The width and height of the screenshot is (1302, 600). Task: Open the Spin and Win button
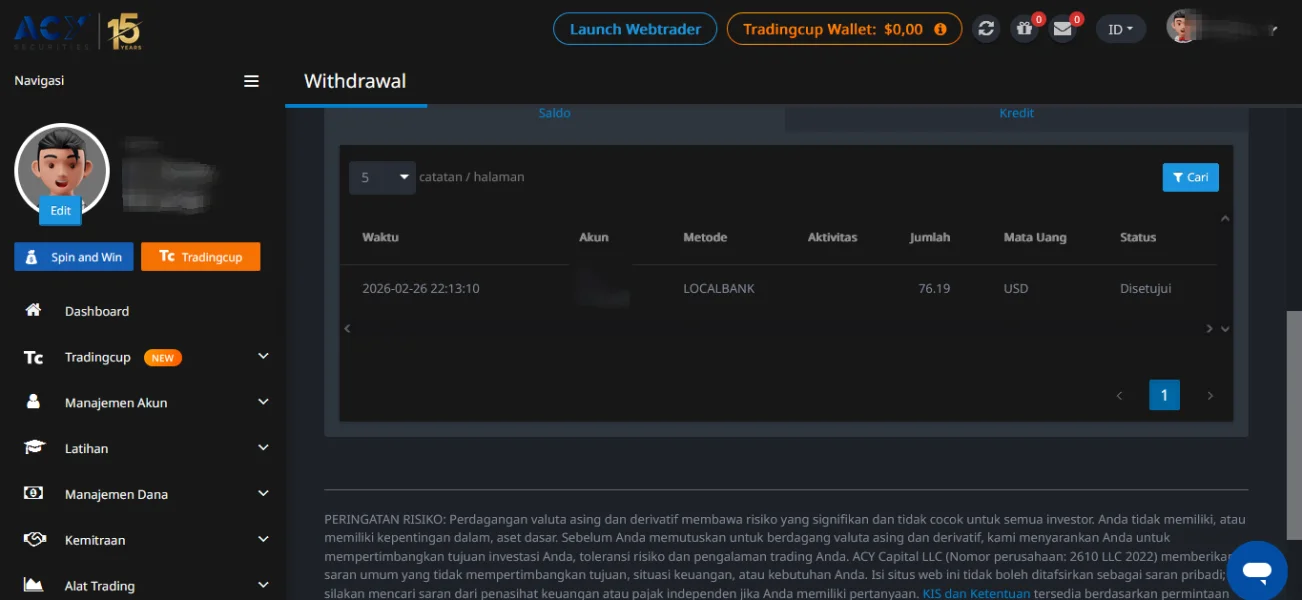74,257
